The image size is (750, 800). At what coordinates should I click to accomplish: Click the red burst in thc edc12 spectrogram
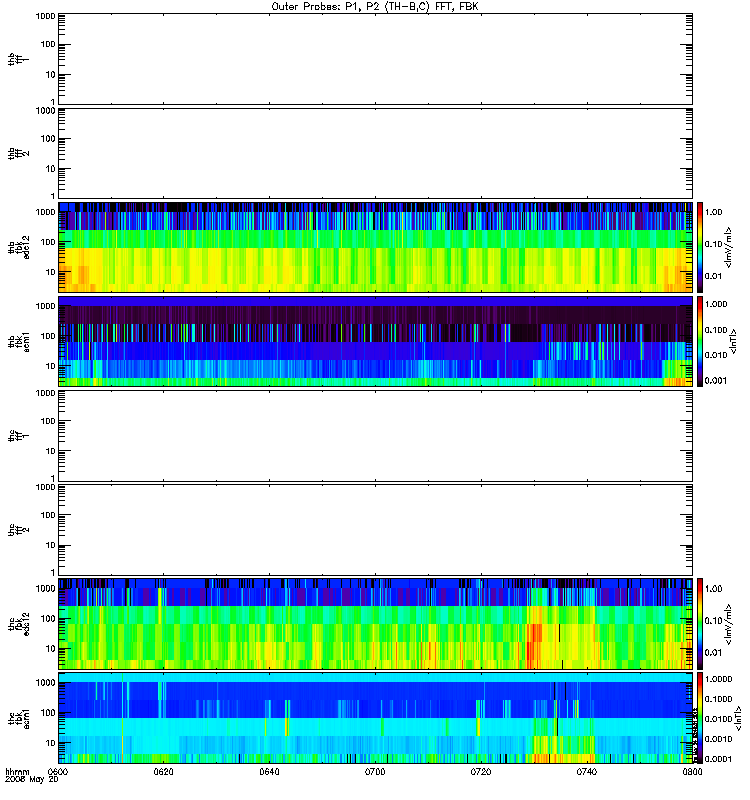534,644
